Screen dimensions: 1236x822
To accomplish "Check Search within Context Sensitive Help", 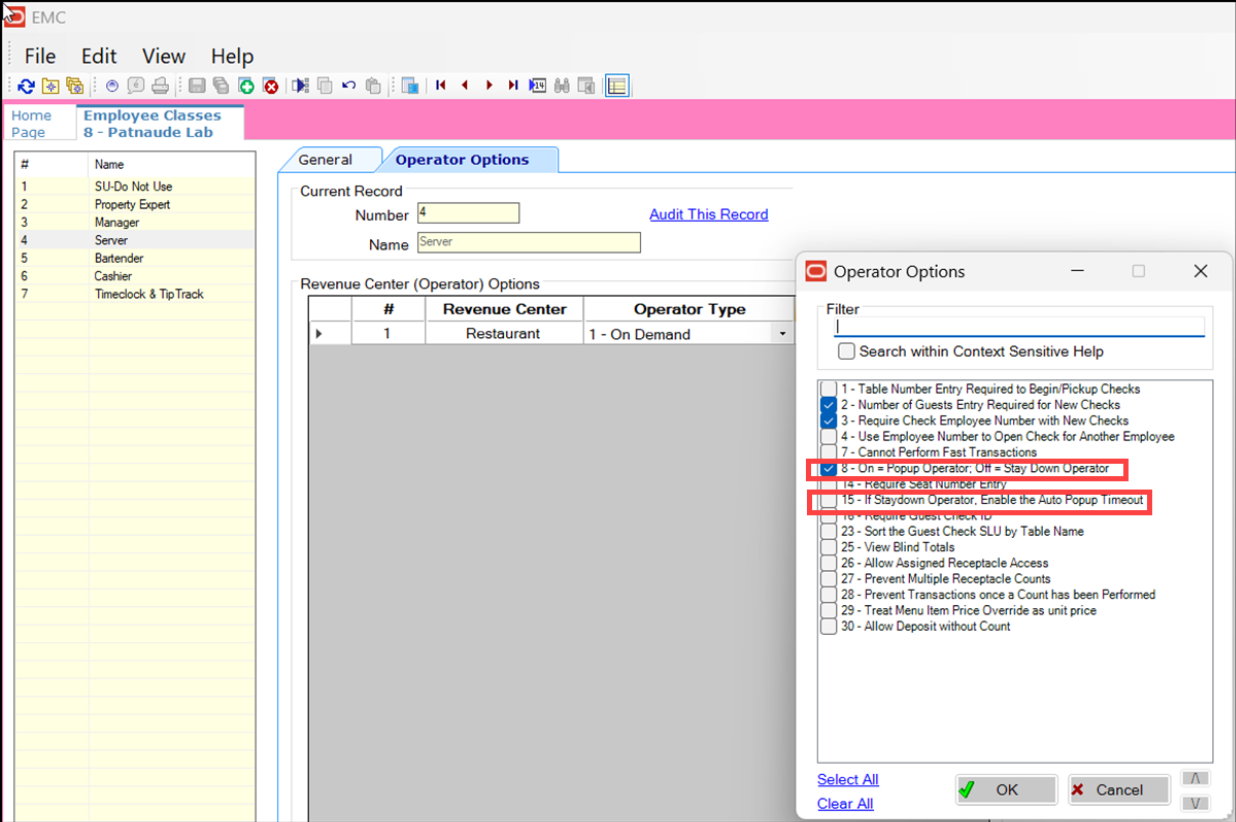I will point(846,351).
